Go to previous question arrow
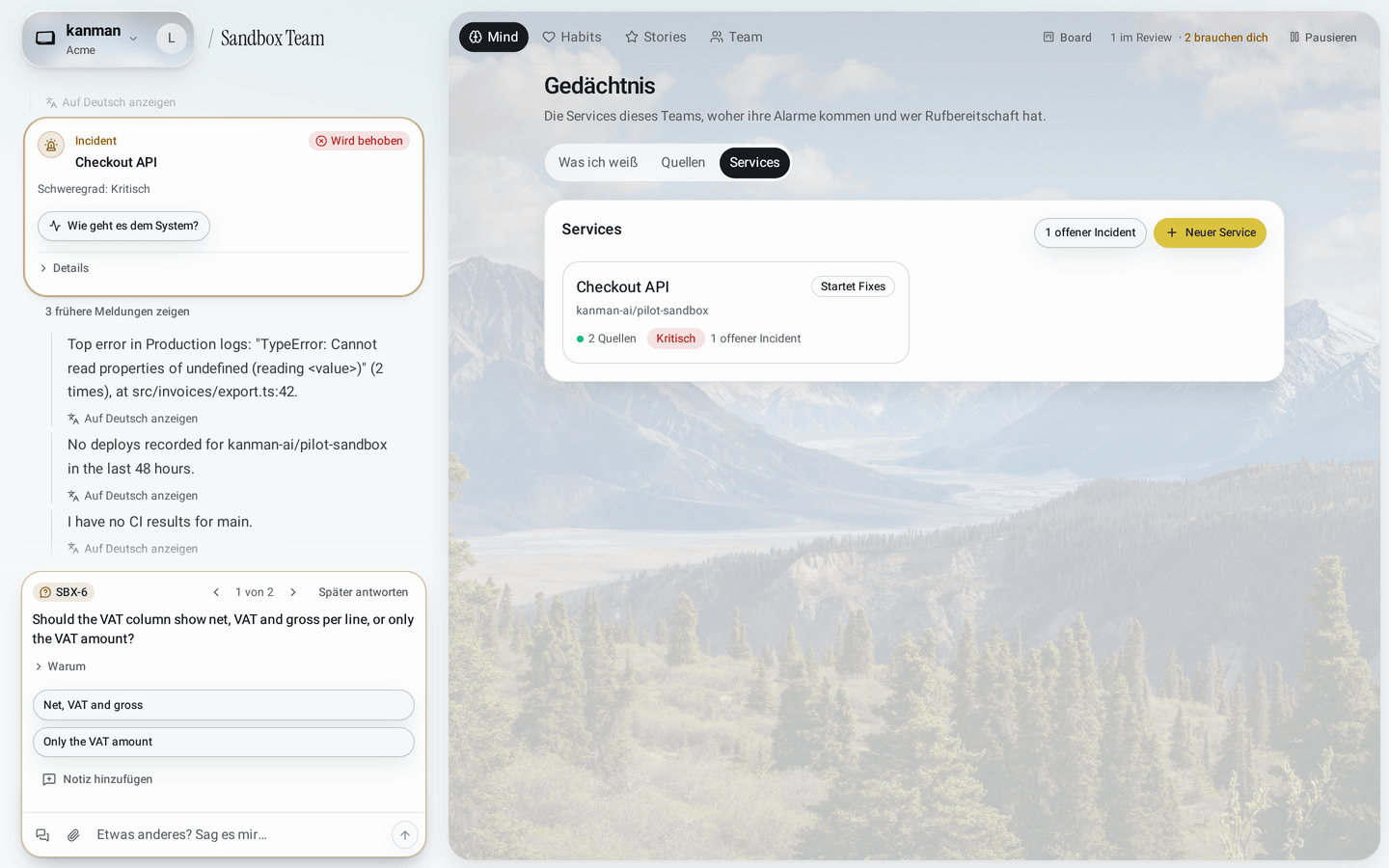 (x=216, y=592)
